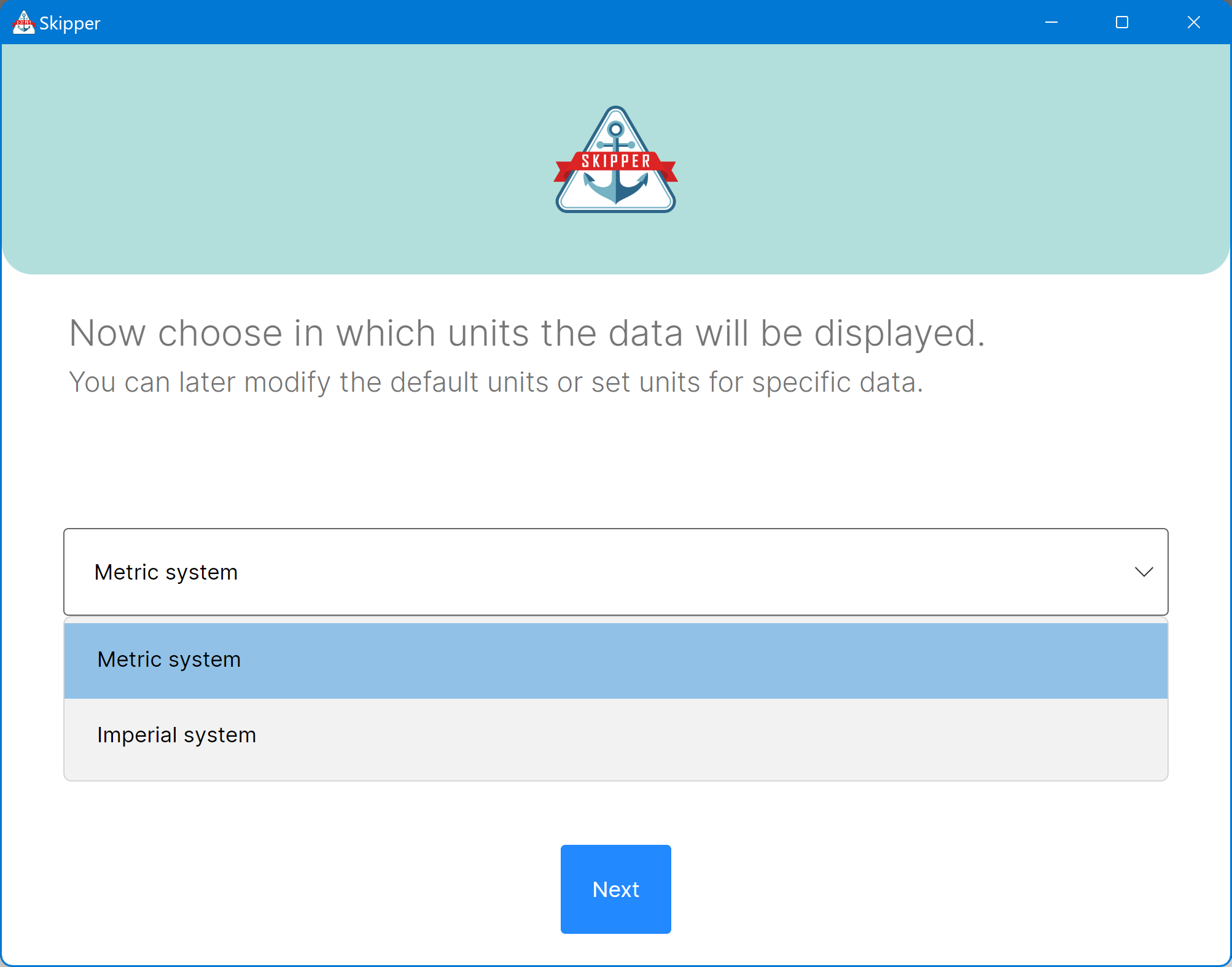Click the units combo box showing Metric system
The width and height of the screenshot is (1232, 967).
pyautogui.click(x=615, y=572)
